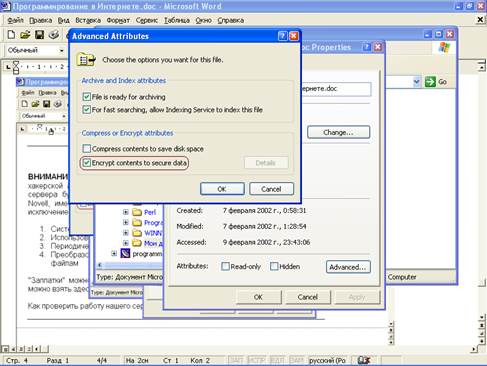This screenshot has width=487, height=366.
Task: Open the Правка menu
Action: coord(41,20)
